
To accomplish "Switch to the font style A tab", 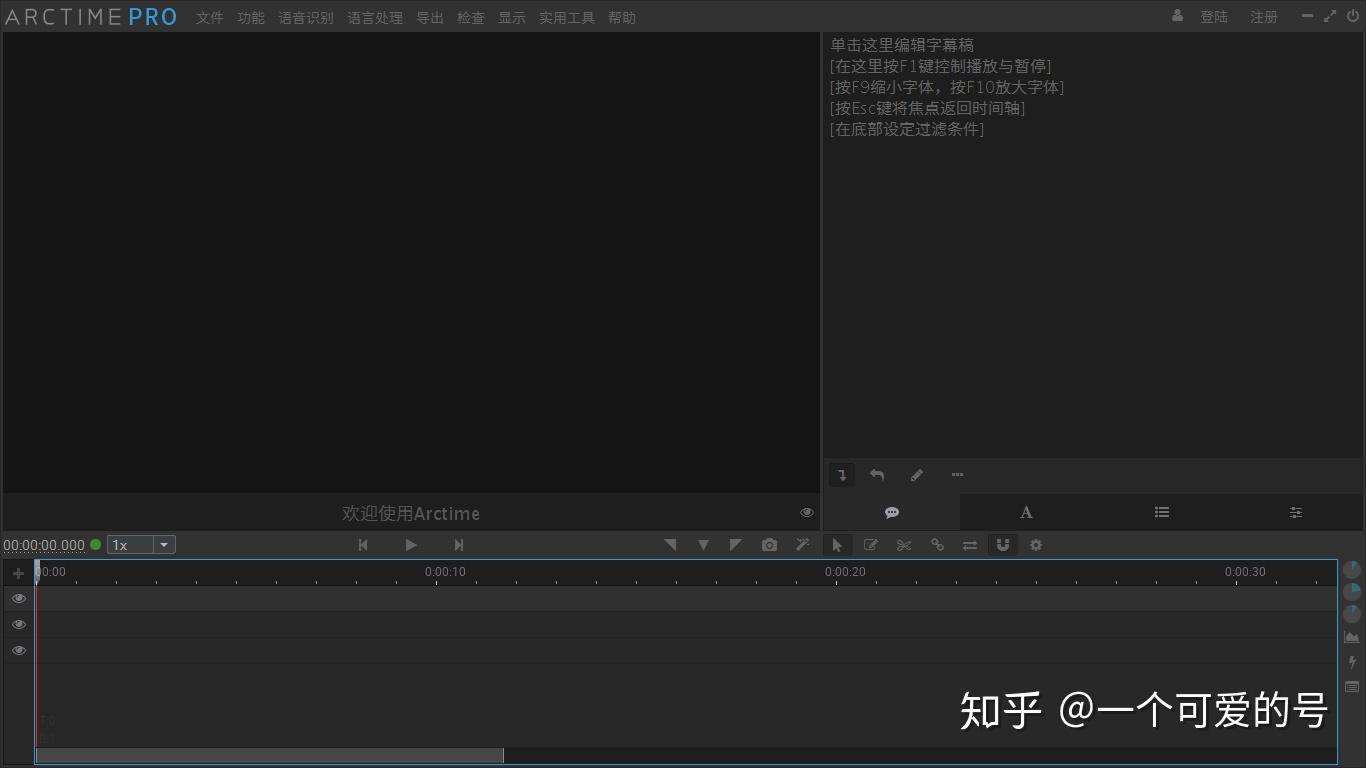I will tap(1026, 512).
